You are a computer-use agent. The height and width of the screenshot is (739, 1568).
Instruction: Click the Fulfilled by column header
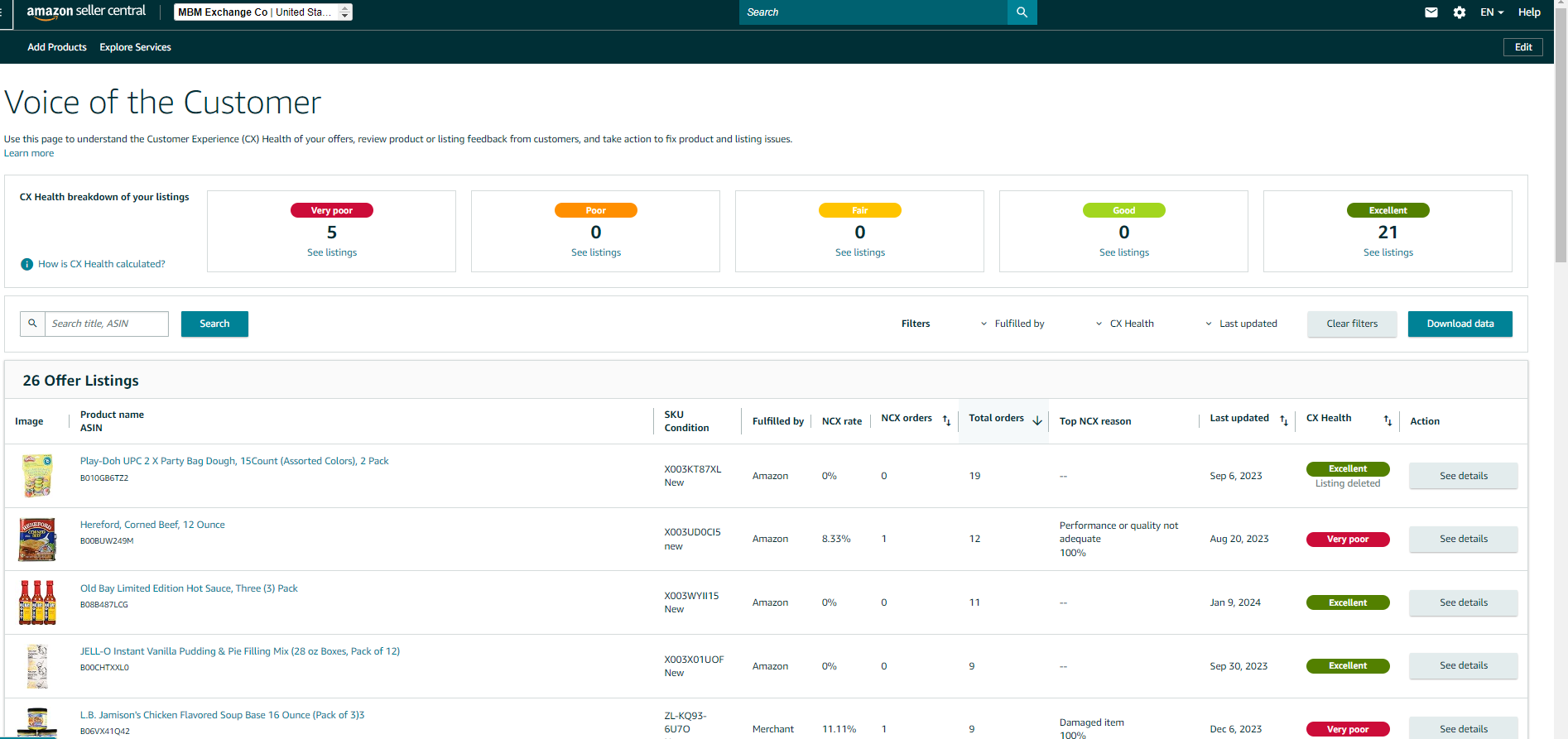click(778, 421)
